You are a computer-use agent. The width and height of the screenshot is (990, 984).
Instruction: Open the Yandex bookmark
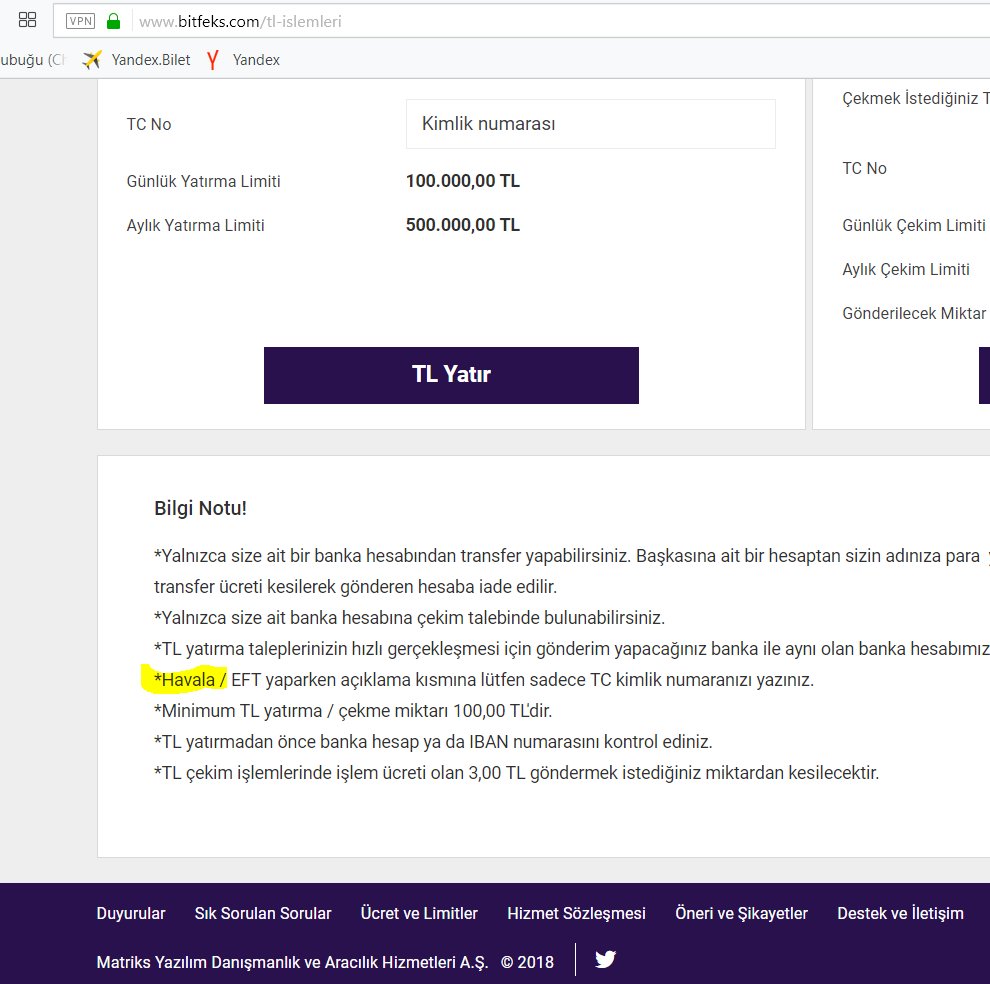[243, 60]
